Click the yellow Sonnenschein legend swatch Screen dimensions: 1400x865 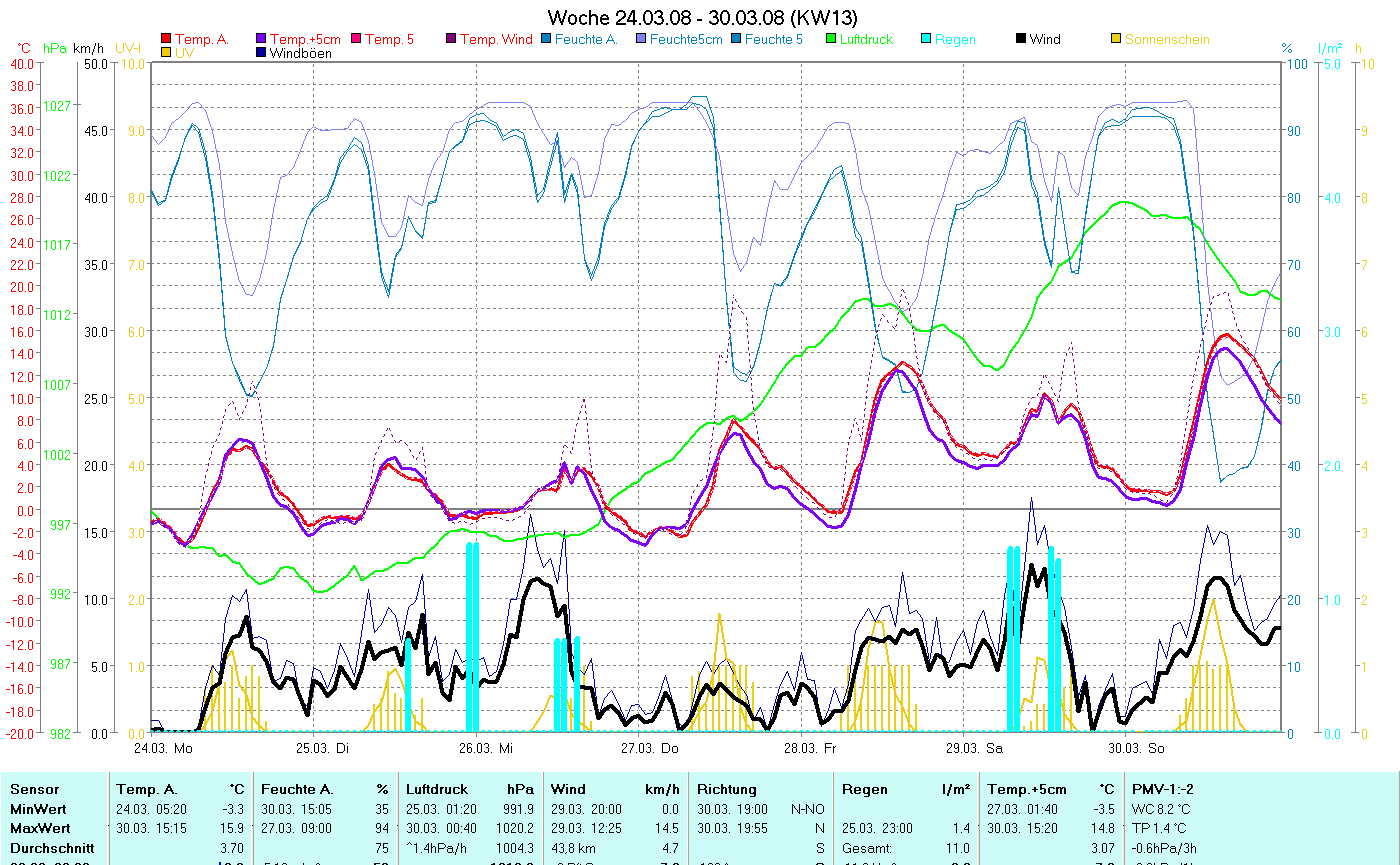click(x=1115, y=39)
